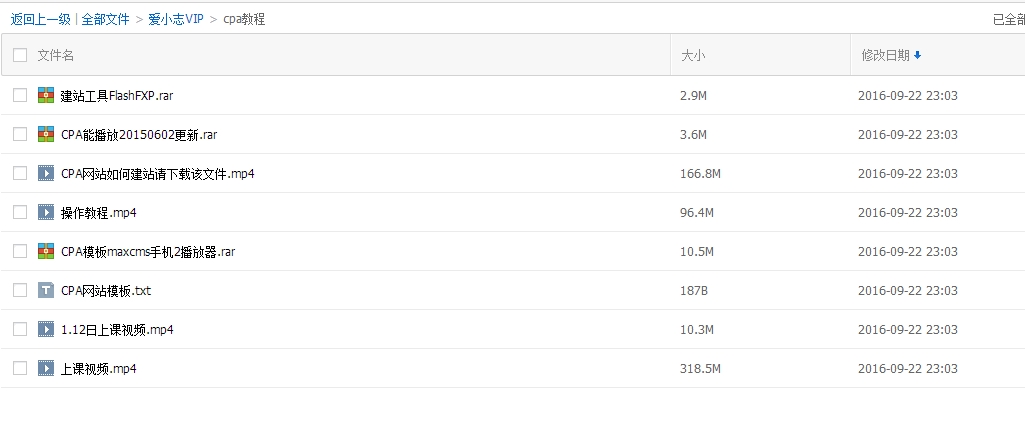The image size is (1025, 428).
Task: Open CPA模板maxcms手机2播放器.rar file name
Action: (x=148, y=251)
